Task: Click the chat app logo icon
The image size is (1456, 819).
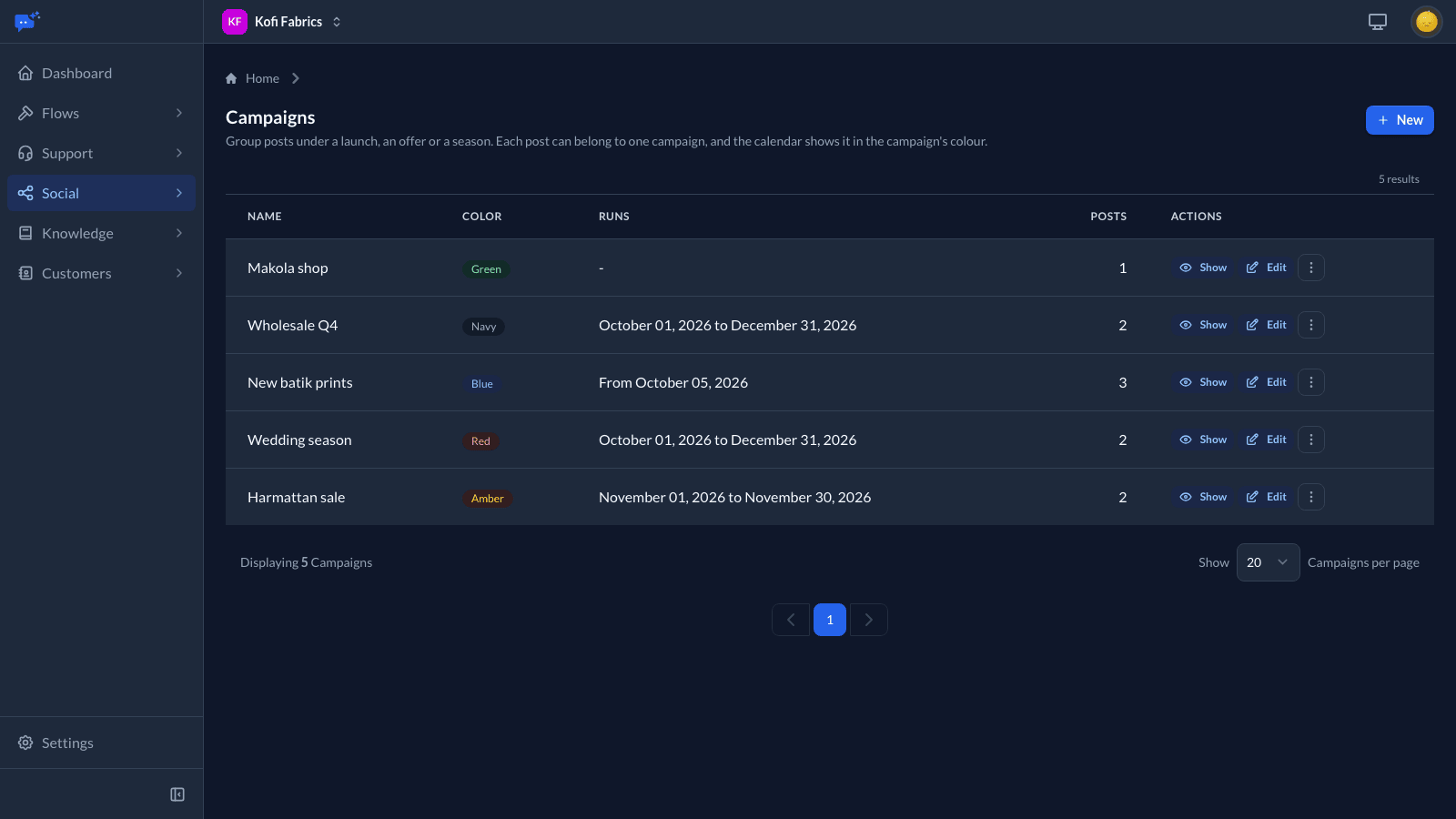Action: click(x=27, y=21)
